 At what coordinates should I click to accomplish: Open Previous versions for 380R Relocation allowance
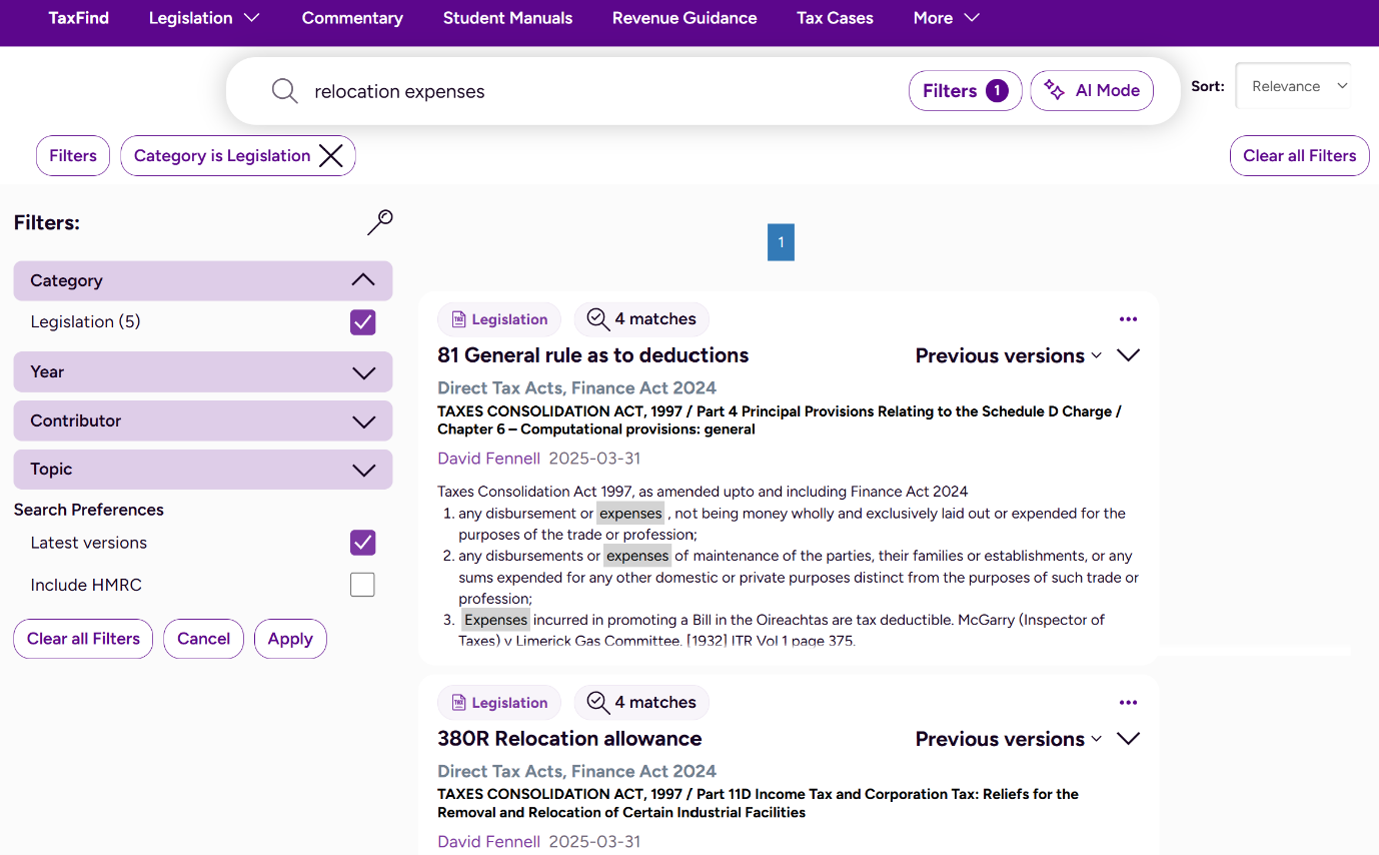(x=1008, y=739)
